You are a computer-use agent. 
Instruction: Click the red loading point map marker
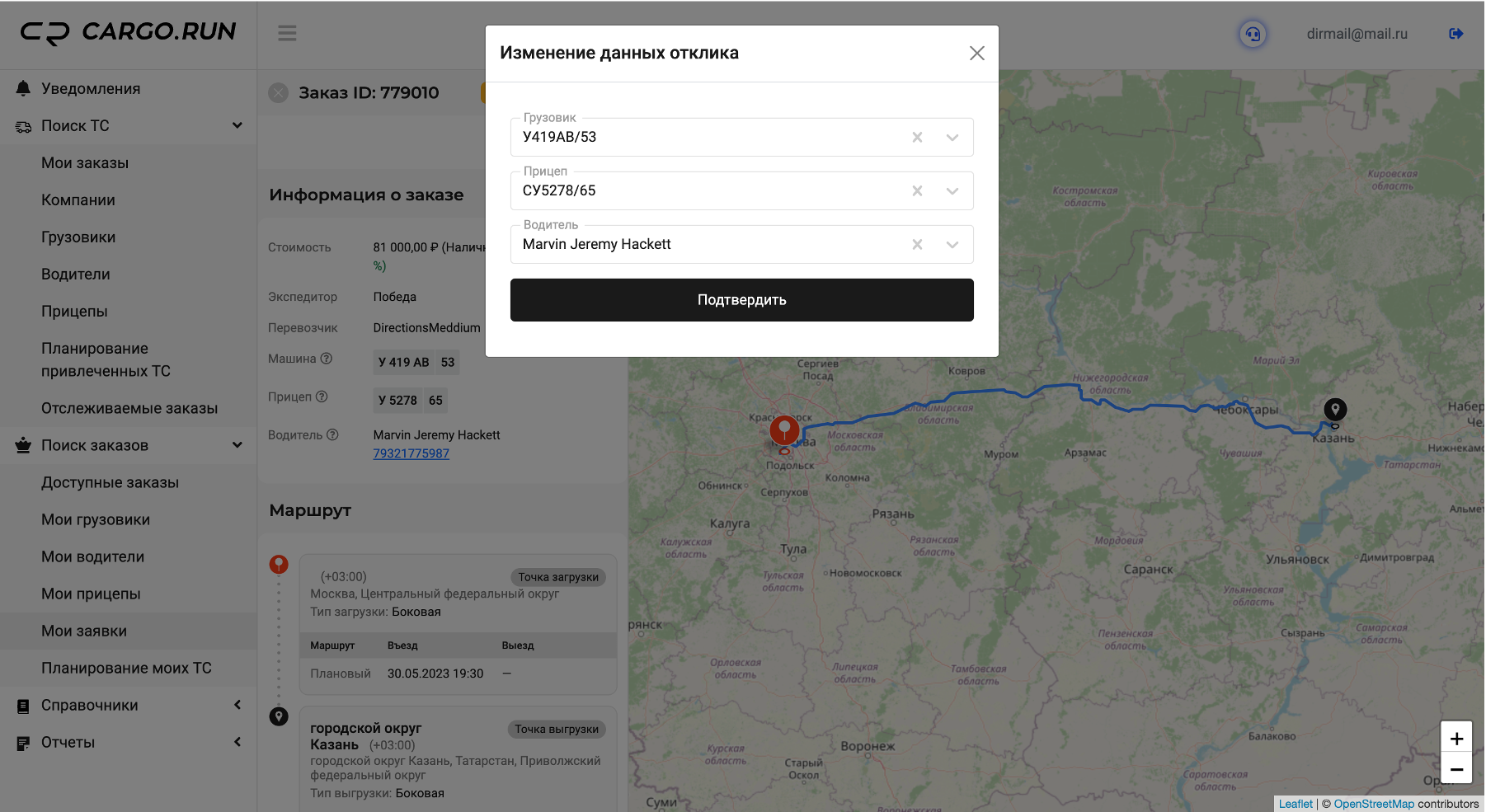(784, 429)
